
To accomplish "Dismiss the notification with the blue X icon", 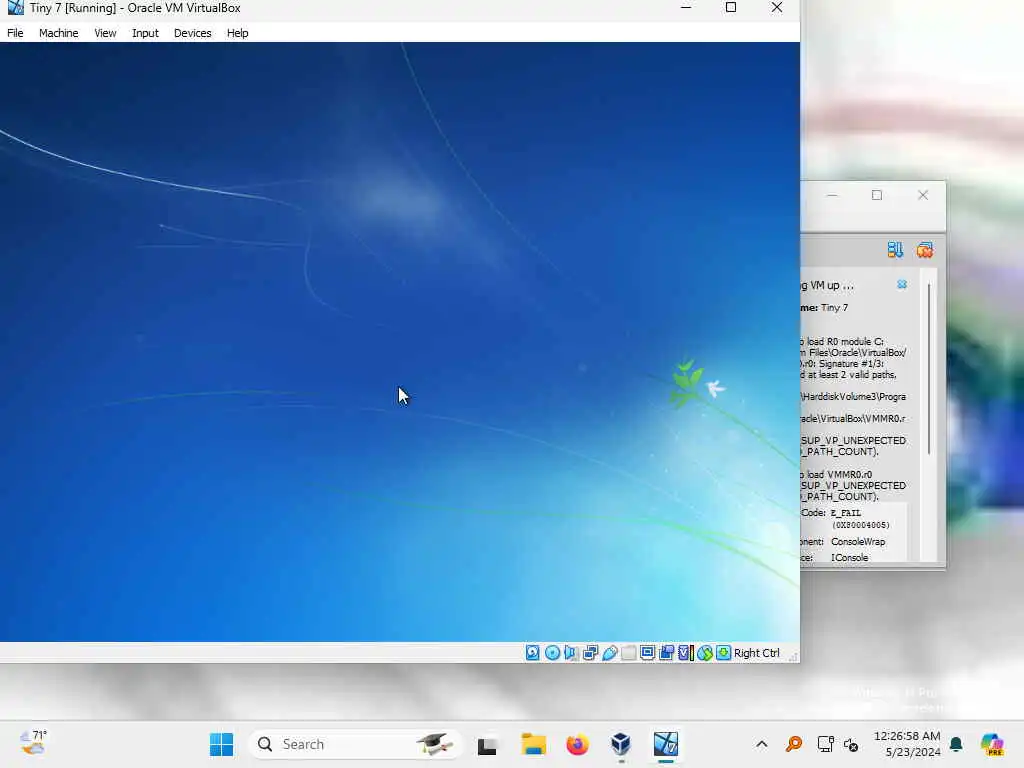I will pyautogui.click(x=902, y=284).
